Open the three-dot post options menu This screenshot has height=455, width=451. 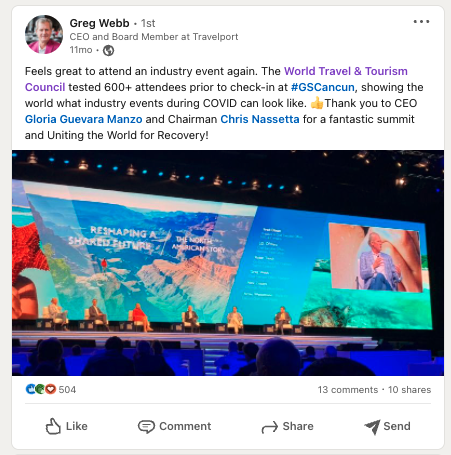click(x=421, y=22)
